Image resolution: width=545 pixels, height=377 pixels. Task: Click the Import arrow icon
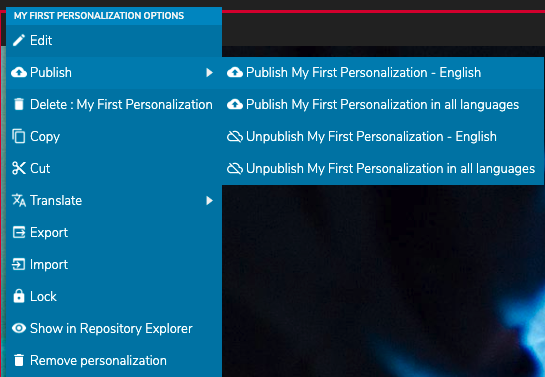(19, 264)
